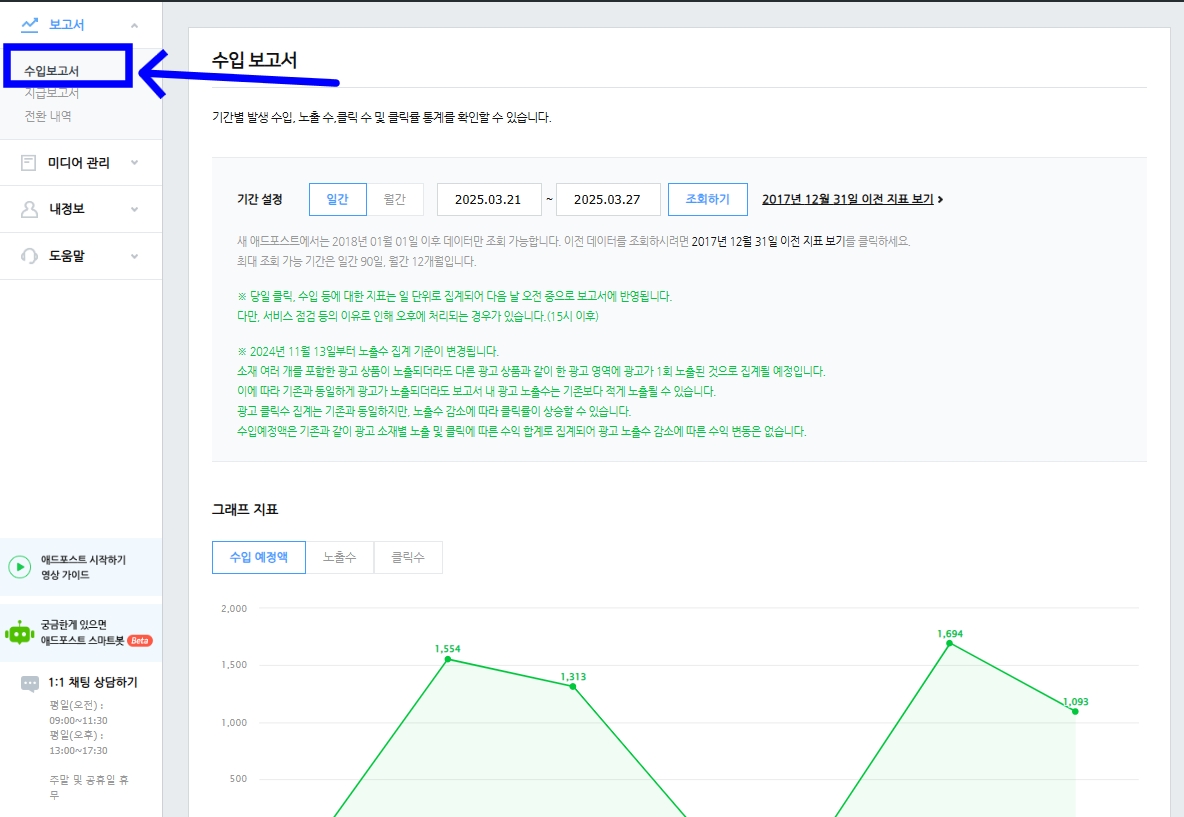Open 1:1 채팅 상담하기 link

[93, 683]
